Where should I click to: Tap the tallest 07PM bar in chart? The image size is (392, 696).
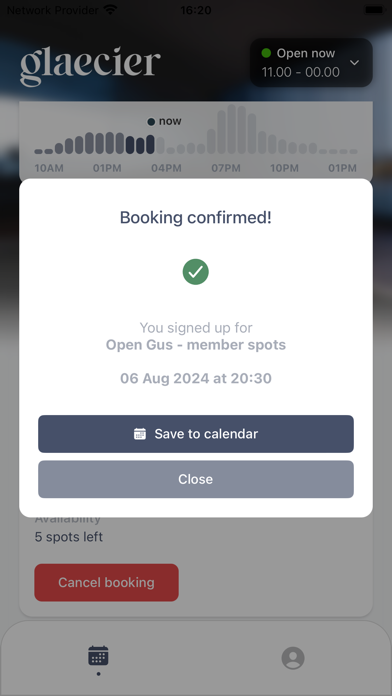(x=231, y=129)
